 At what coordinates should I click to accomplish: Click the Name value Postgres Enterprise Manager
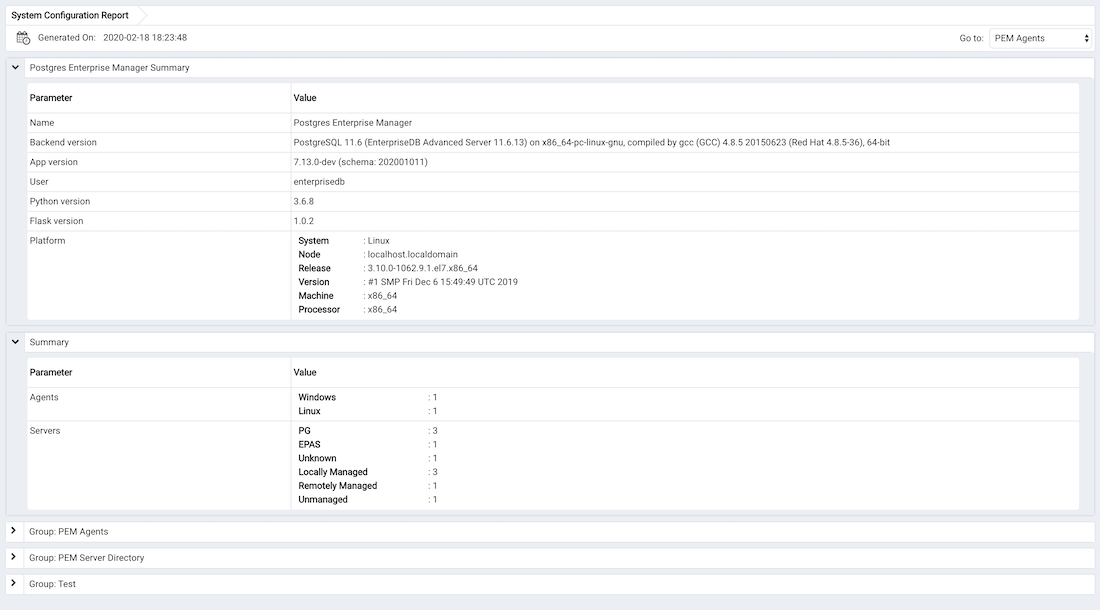pyautogui.click(x=353, y=123)
